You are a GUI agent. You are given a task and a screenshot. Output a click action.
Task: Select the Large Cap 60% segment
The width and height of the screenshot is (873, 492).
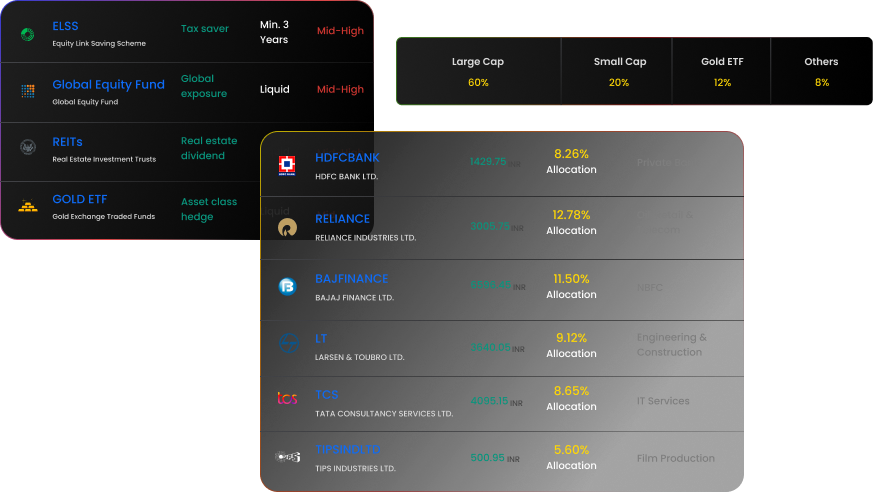(x=478, y=71)
